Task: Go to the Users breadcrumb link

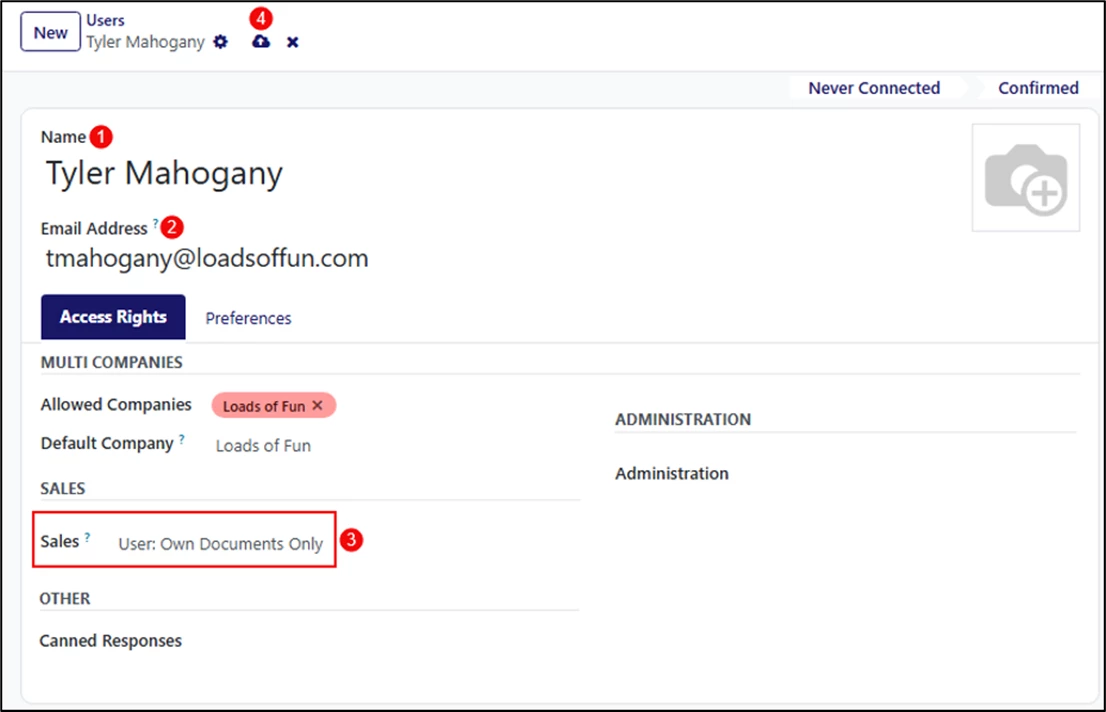Action: click(105, 20)
